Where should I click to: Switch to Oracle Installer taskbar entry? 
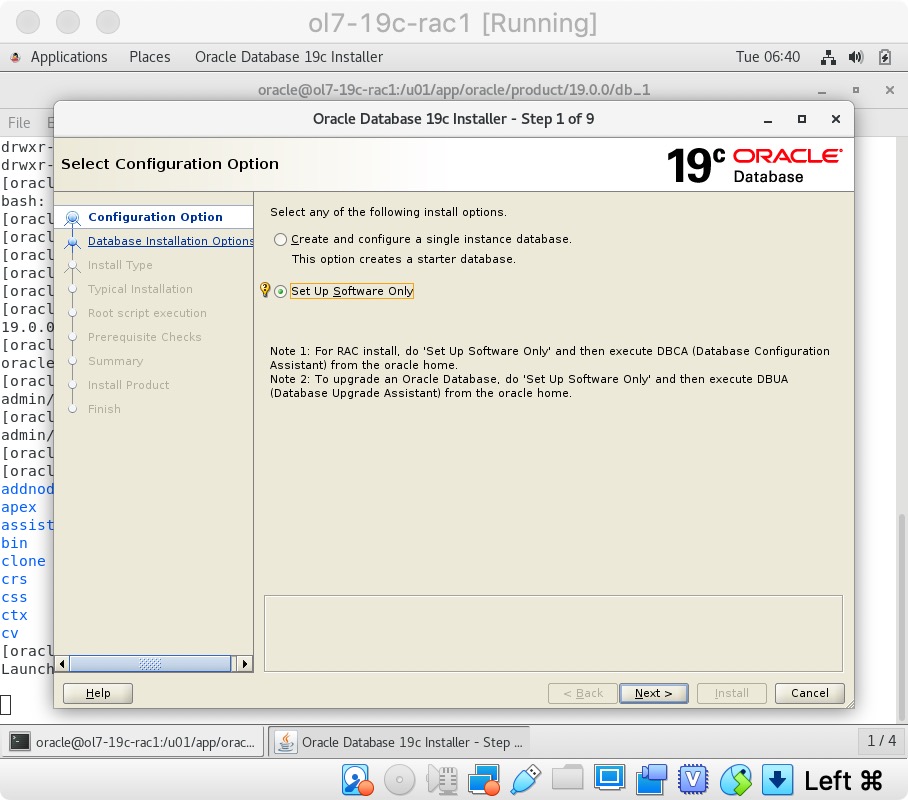400,741
